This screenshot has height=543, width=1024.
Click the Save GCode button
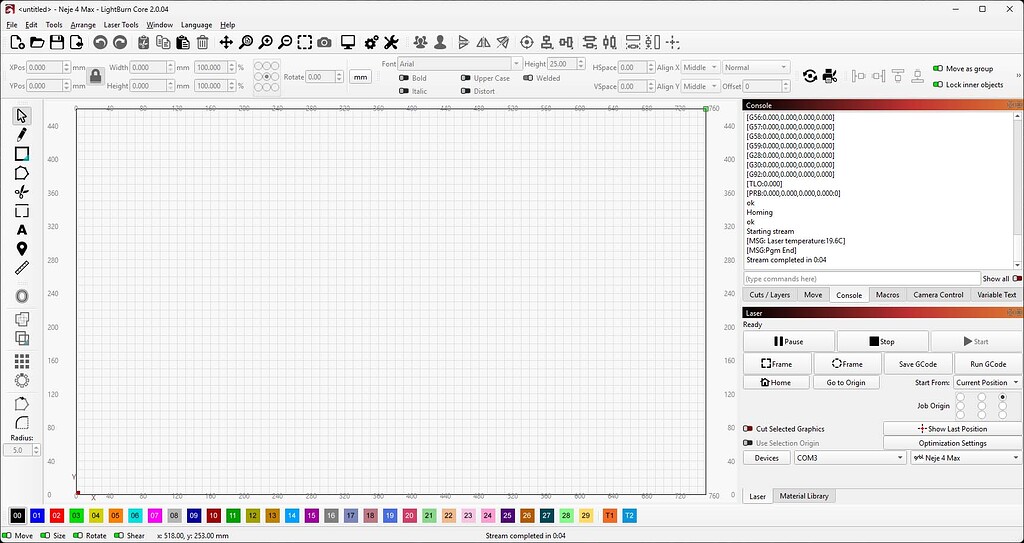tap(918, 364)
